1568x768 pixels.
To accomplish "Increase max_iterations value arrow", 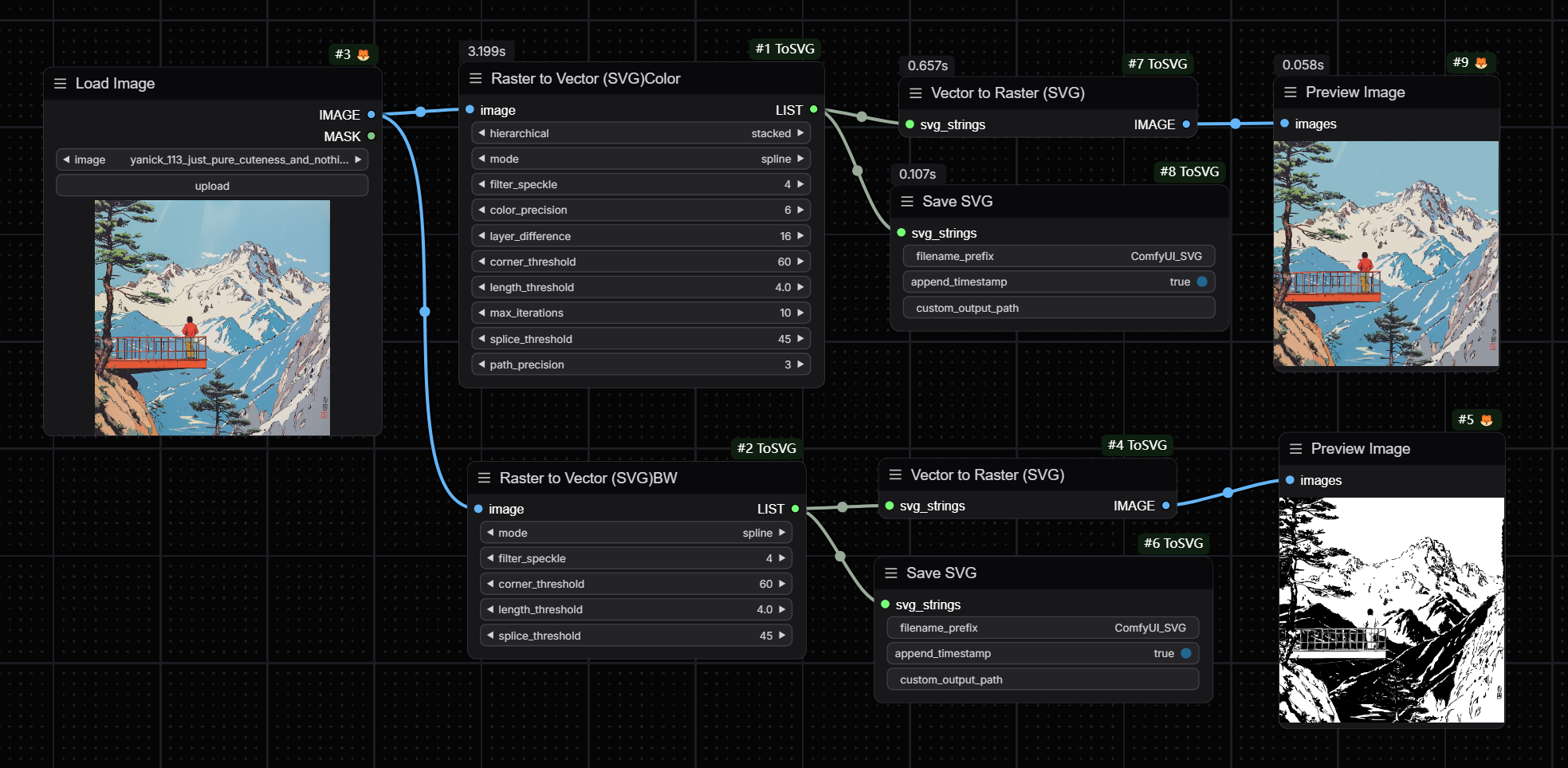I will pos(800,313).
